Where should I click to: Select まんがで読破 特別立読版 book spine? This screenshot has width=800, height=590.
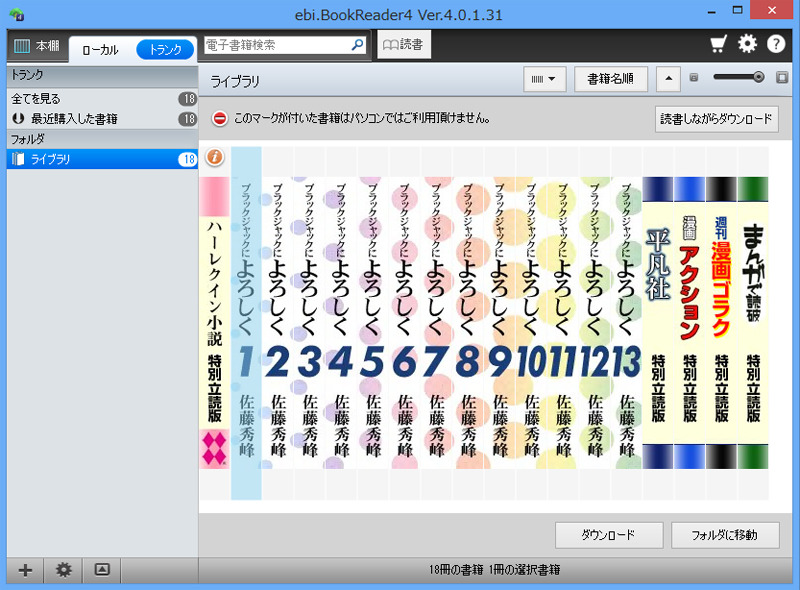click(x=753, y=323)
